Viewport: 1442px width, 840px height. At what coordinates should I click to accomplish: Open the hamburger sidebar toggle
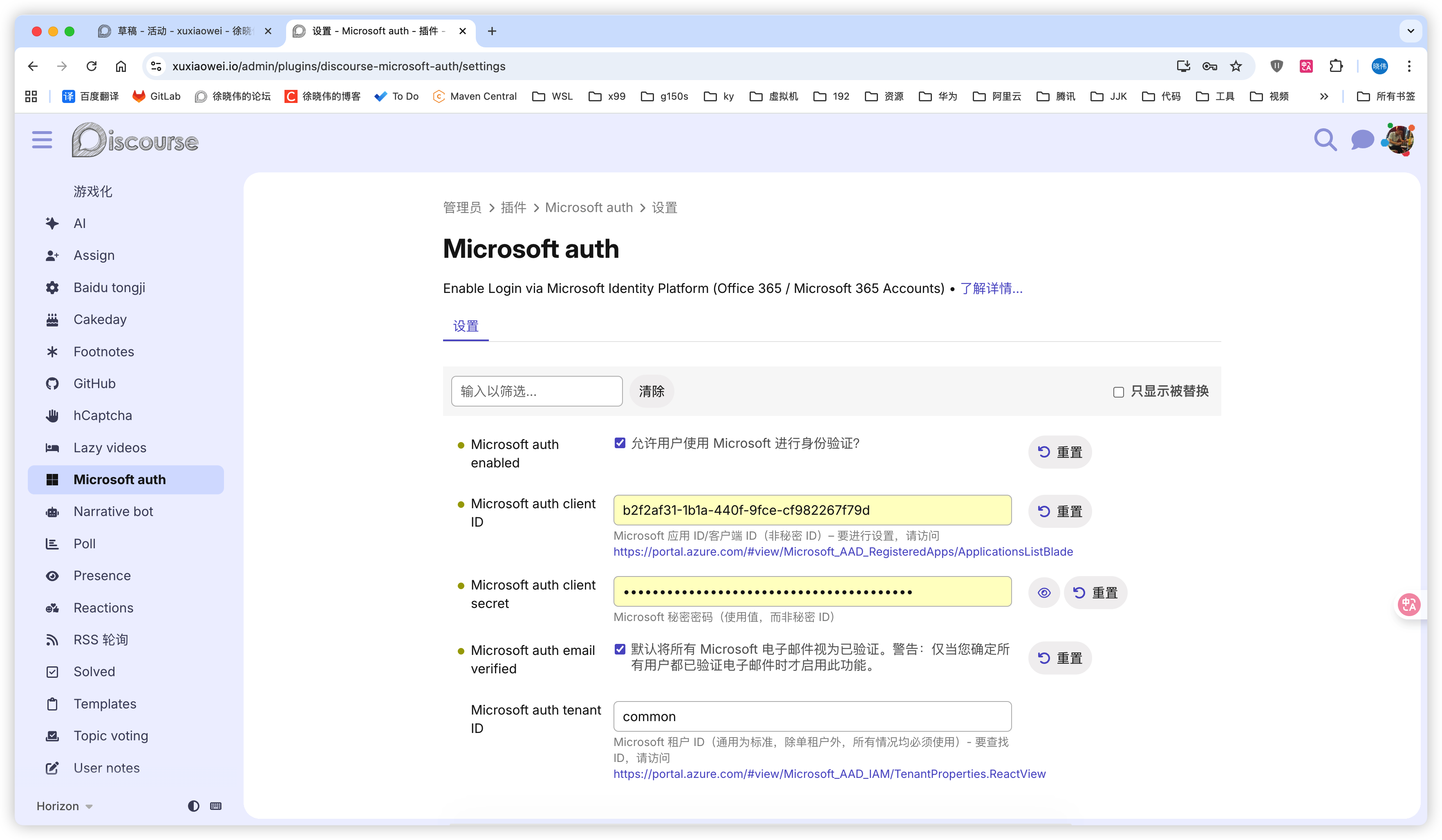coord(42,140)
